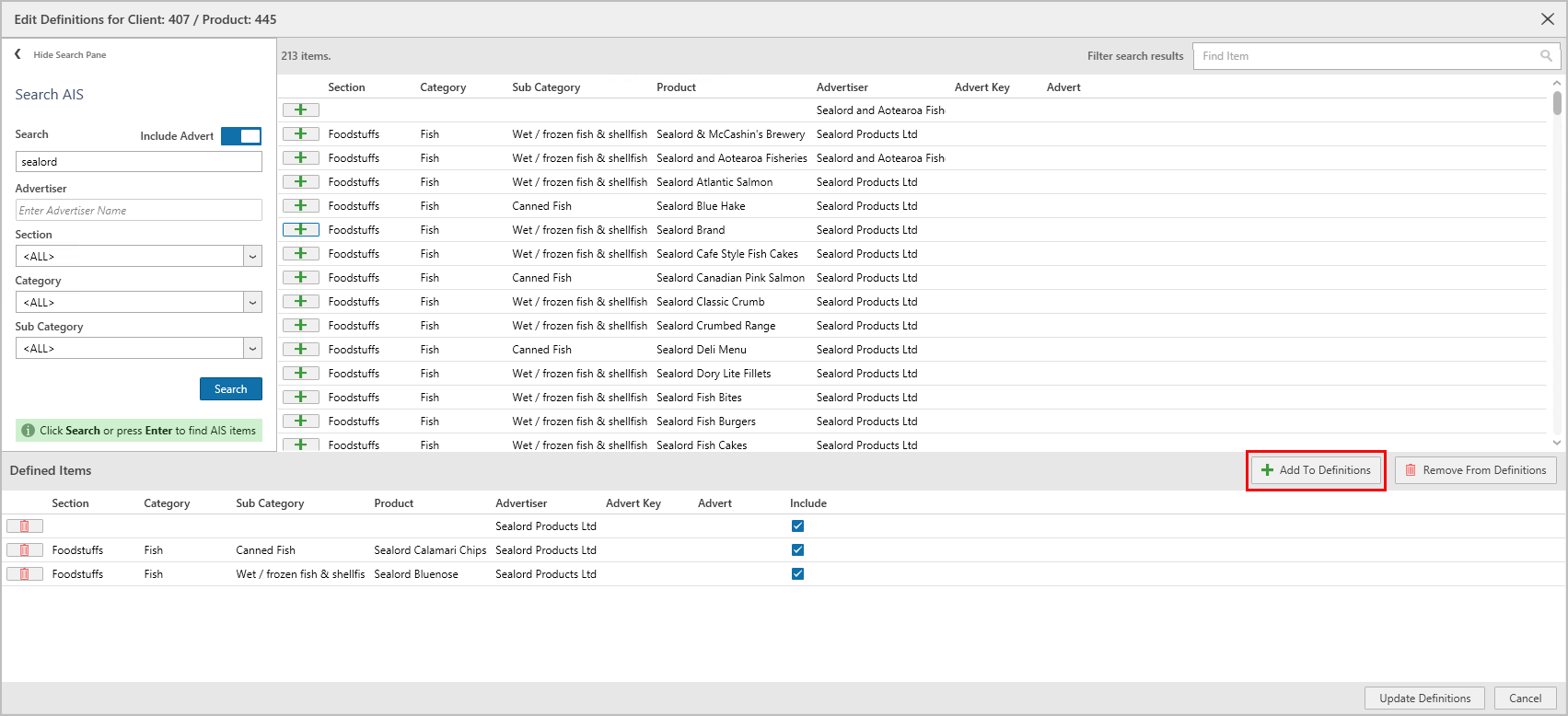The width and height of the screenshot is (1568, 716).
Task: Click the Sealord Brand product name
Action: coord(691,230)
